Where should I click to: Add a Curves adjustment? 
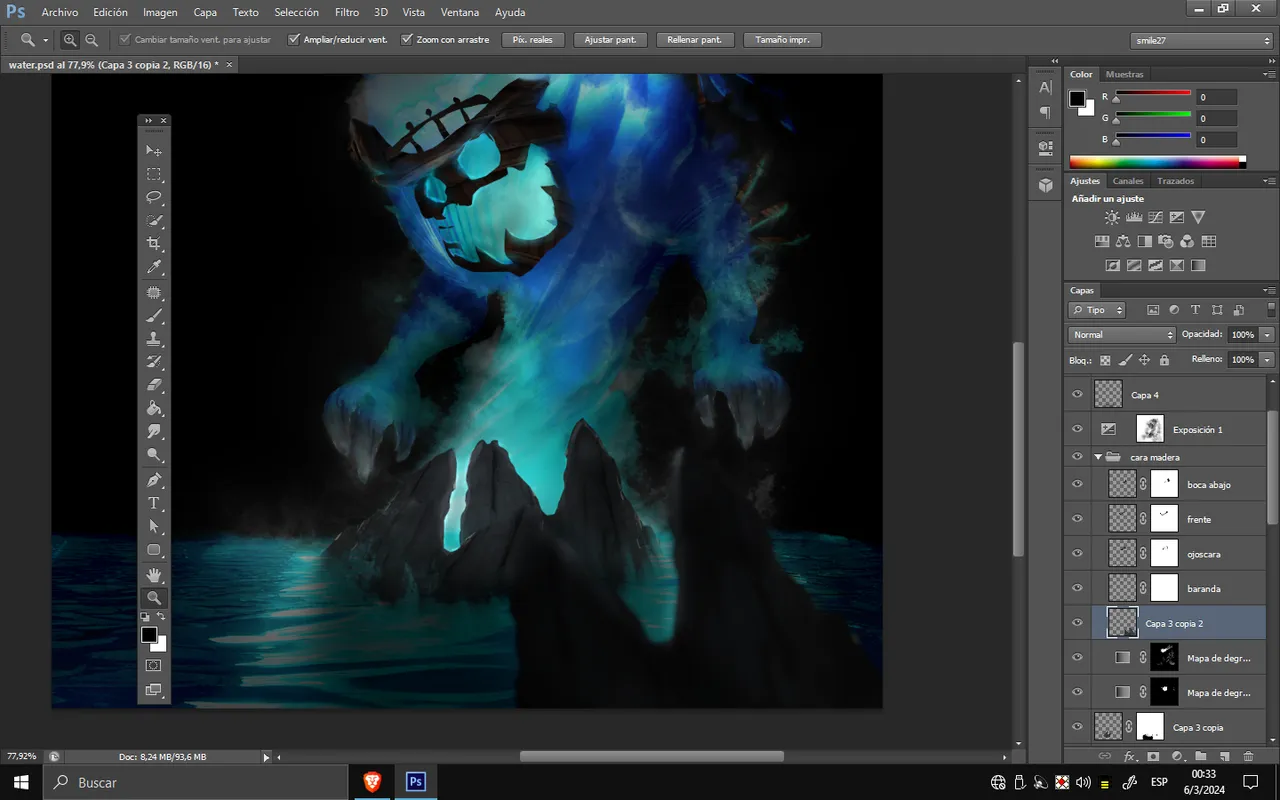coord(1155,217)
